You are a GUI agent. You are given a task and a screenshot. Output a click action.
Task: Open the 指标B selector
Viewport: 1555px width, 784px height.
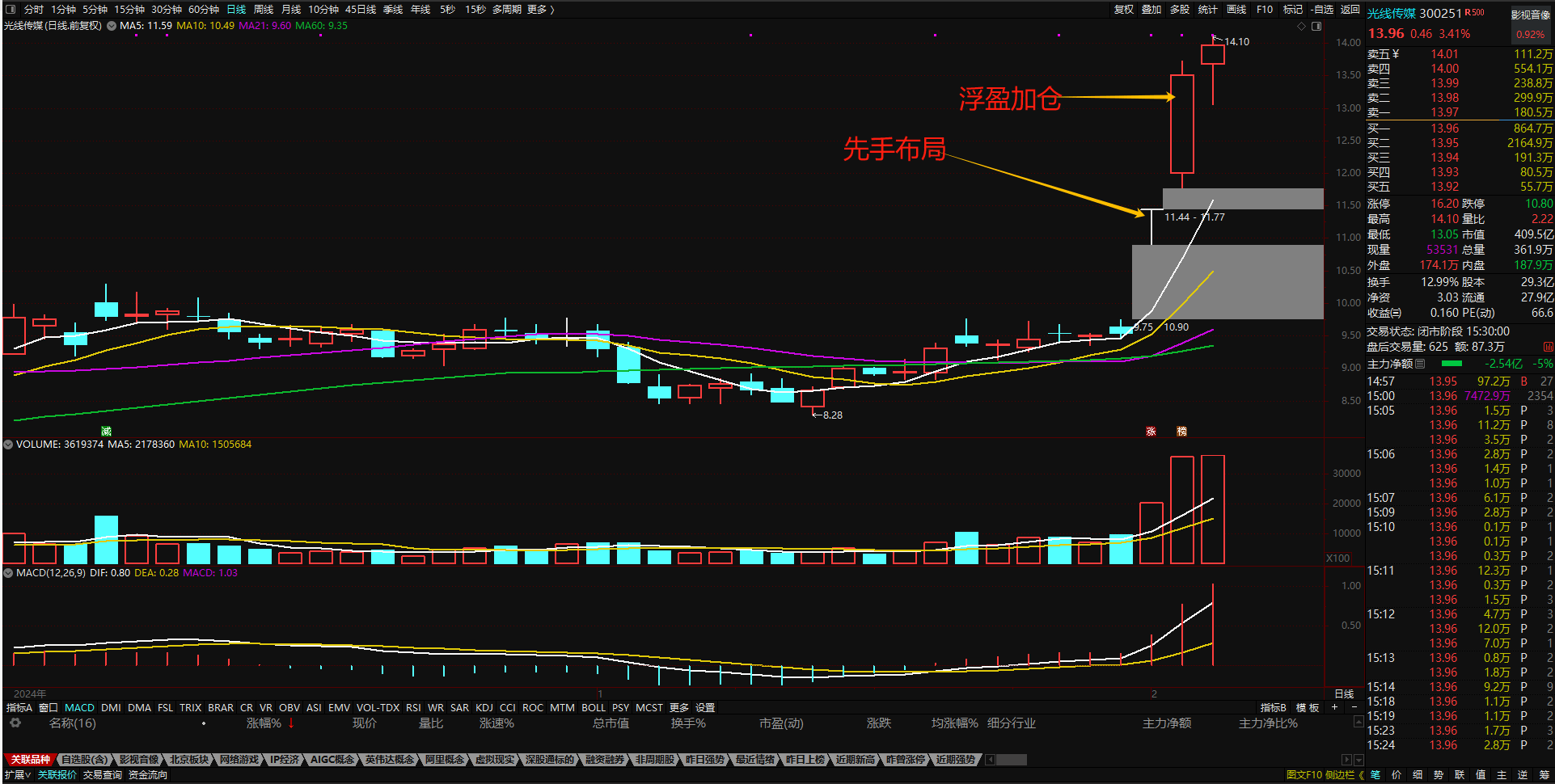1273,707
